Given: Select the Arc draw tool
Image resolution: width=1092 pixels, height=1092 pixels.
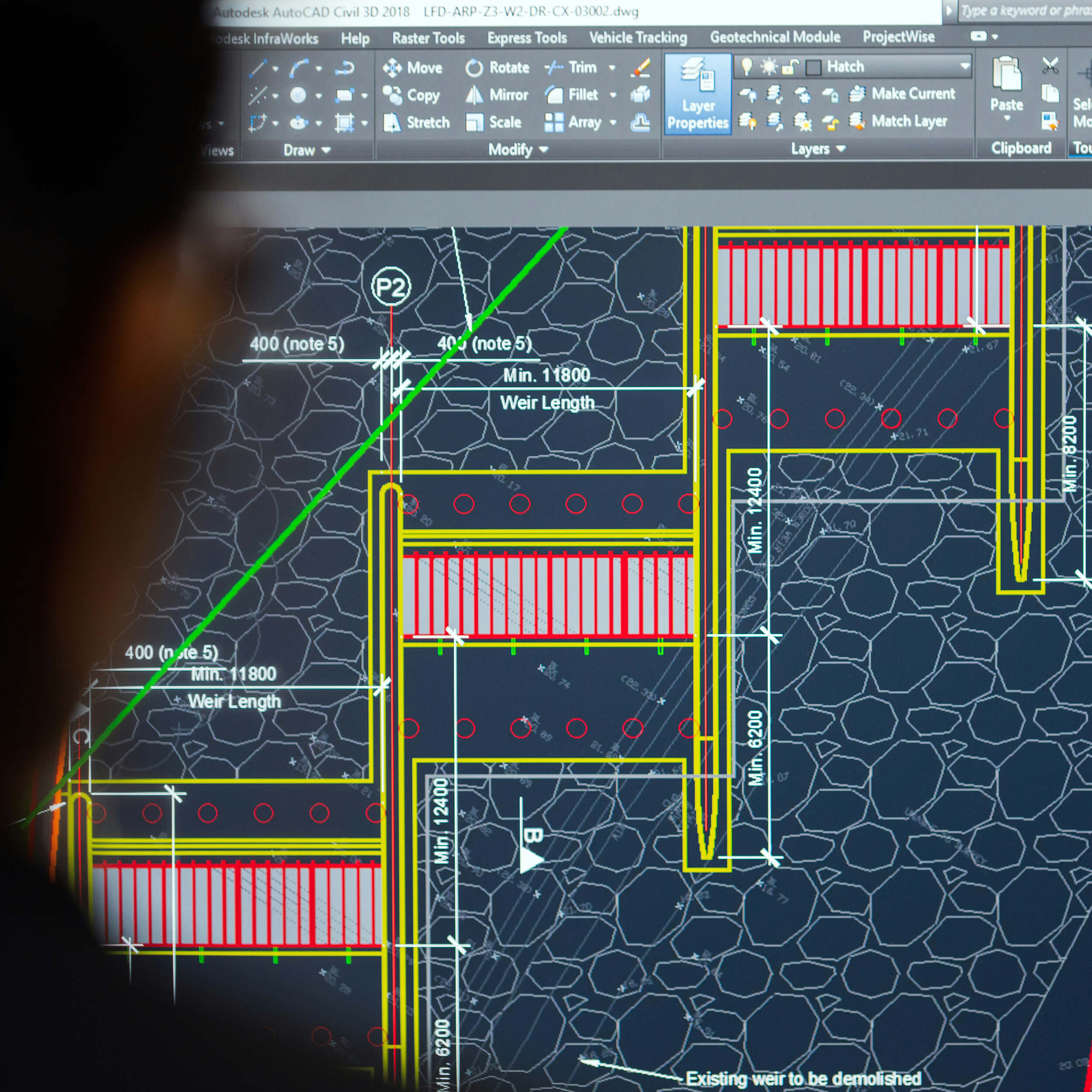Looking at the screenshot, I should coord(299,69).
